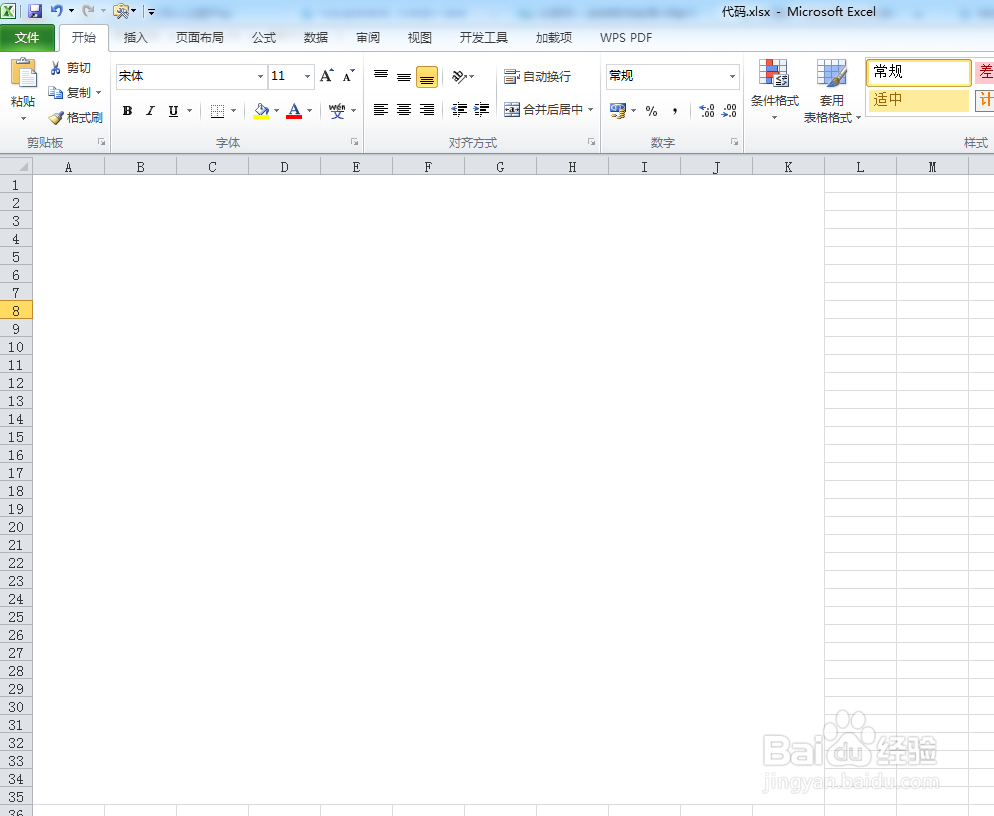Open font dialog launcher in 字体 group

pyautogui.click(x=354, y=142)
